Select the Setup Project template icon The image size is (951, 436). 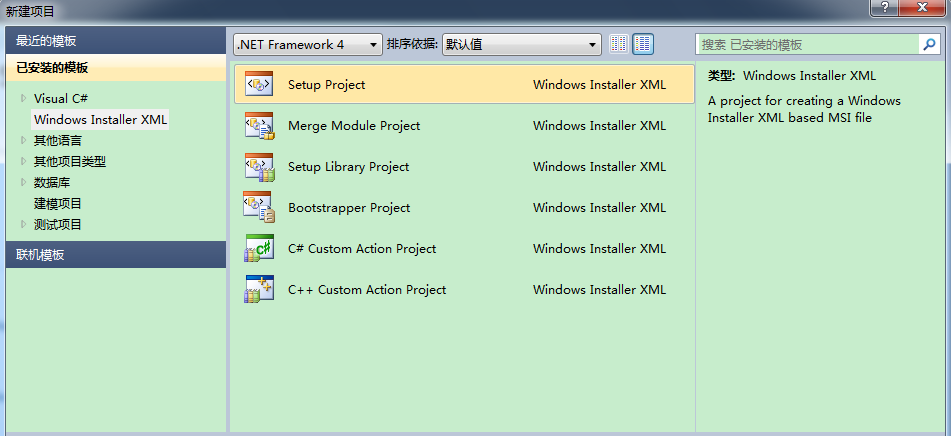click(x=259, y=84)
